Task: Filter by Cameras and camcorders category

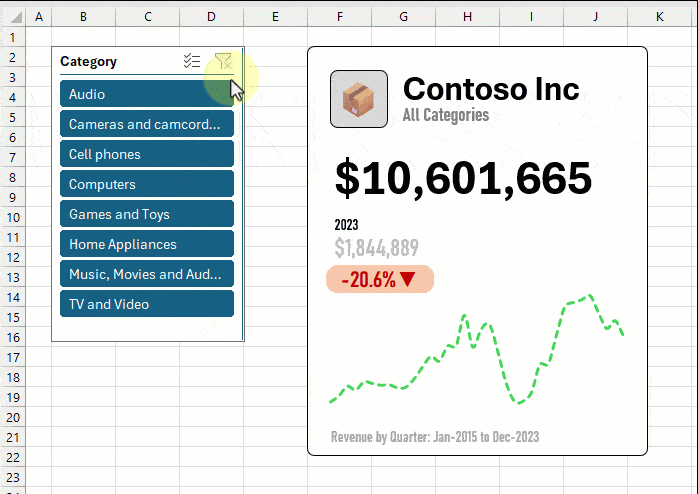Action: pos(147,124)
